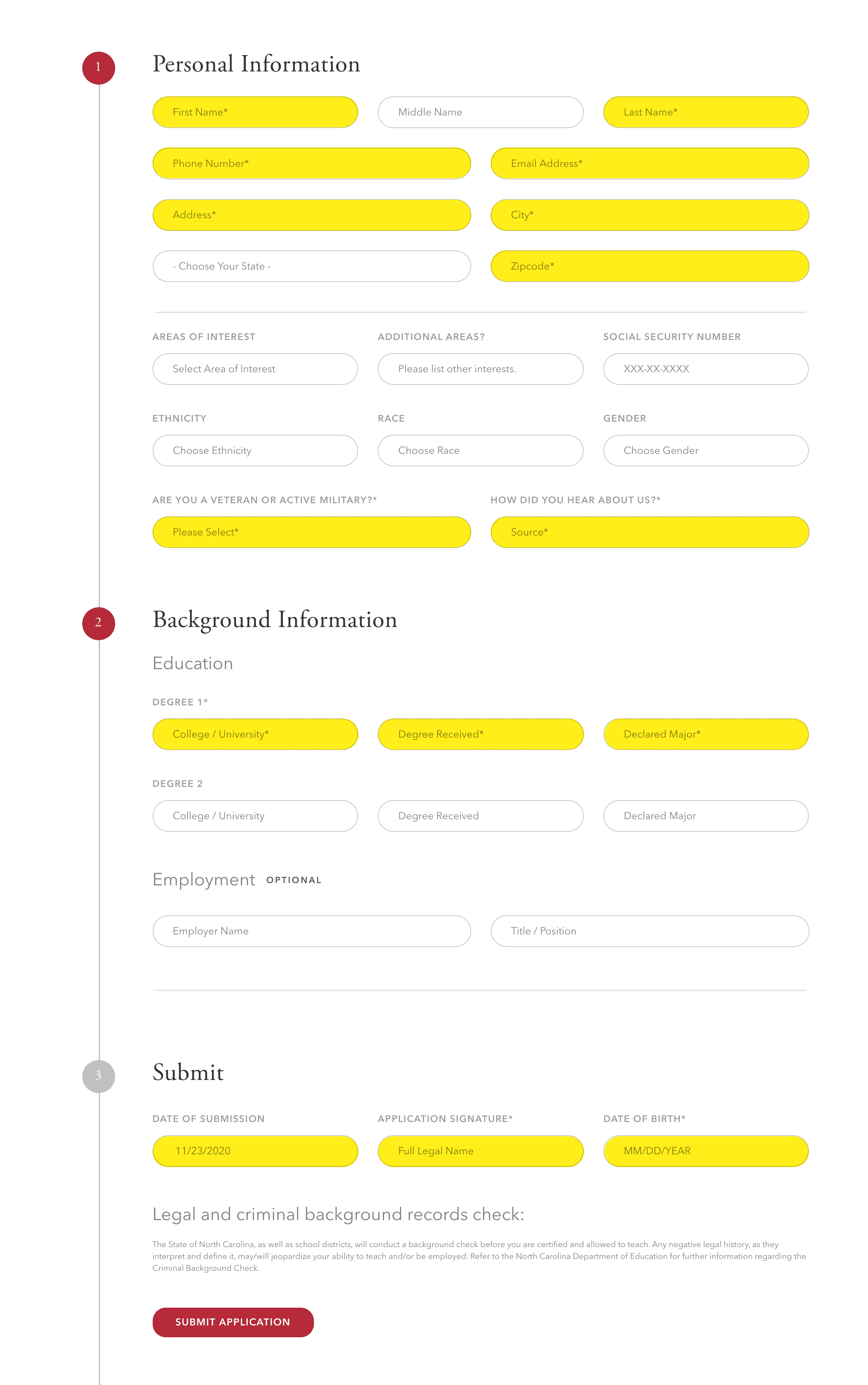The image size is (868, 1385).
Task: Open veteran status Please Select dropdown
Action: [311, 532]
